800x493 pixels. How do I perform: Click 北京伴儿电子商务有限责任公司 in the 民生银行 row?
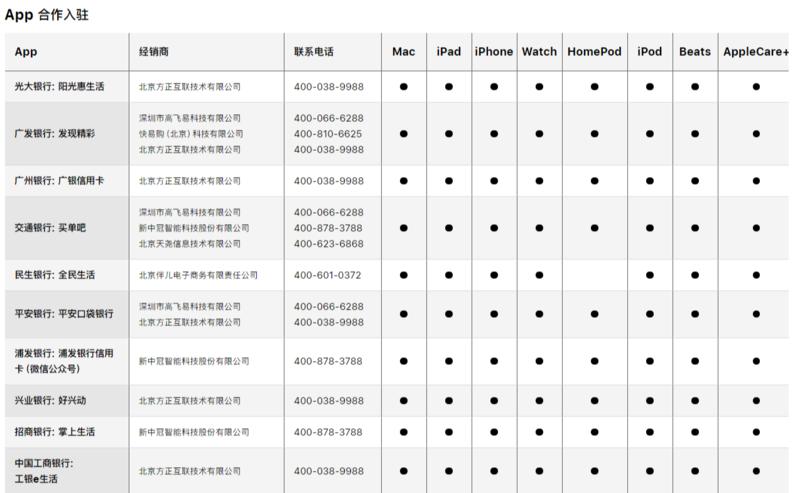tap(198, 275)
